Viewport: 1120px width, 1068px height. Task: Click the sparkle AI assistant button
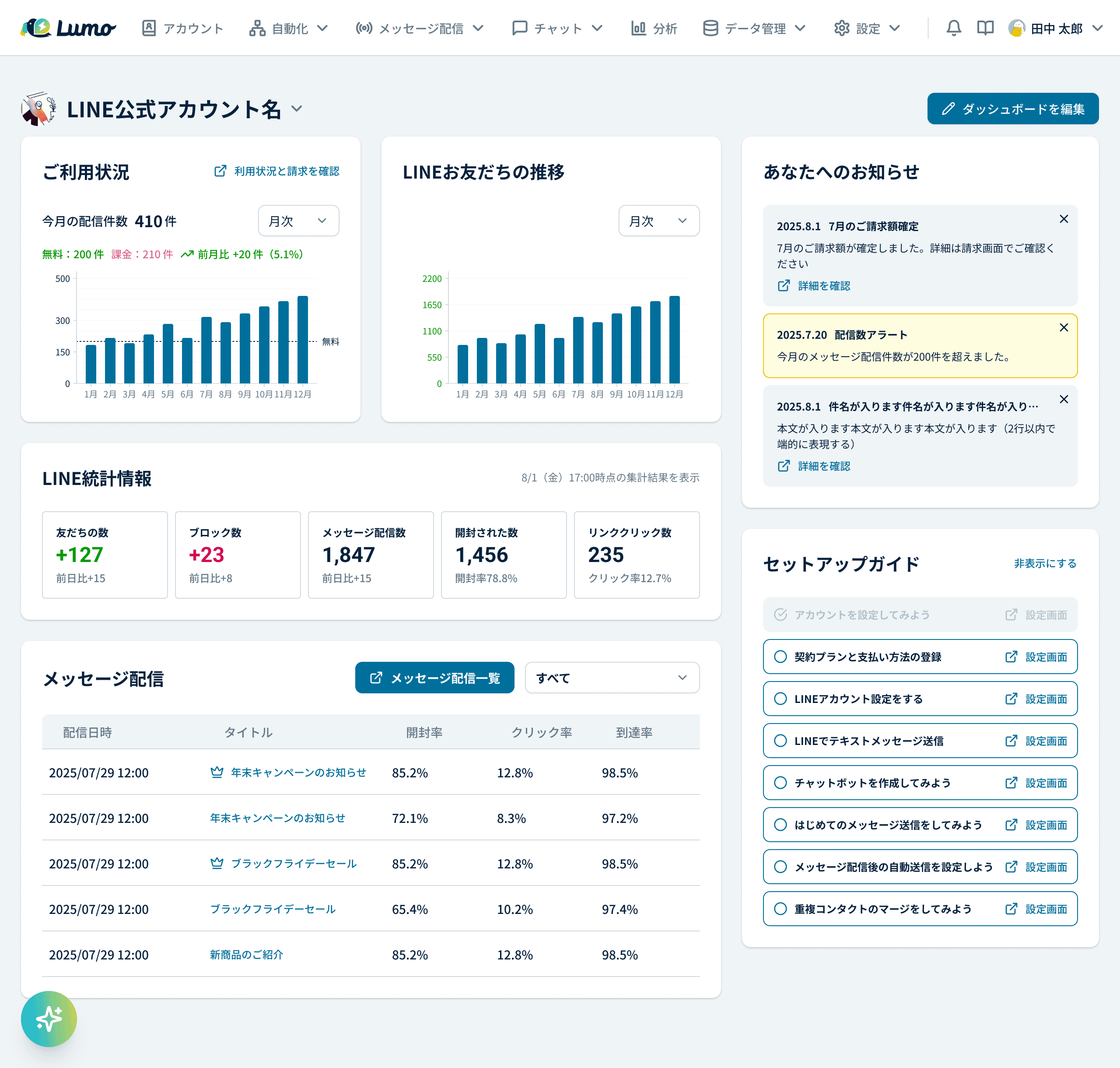pyautogui.click(x=49, y=1019)
